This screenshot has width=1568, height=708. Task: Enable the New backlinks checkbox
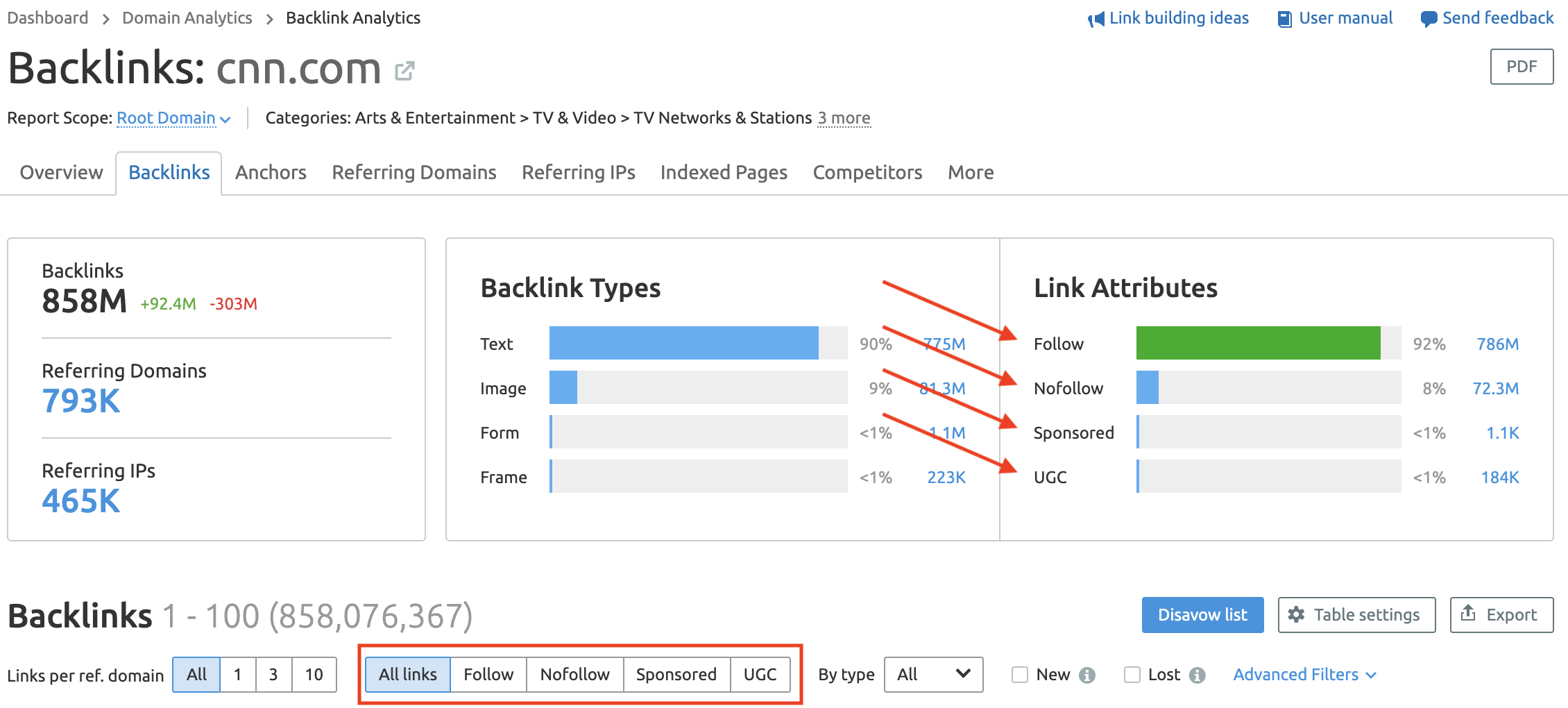[1019, 675]
